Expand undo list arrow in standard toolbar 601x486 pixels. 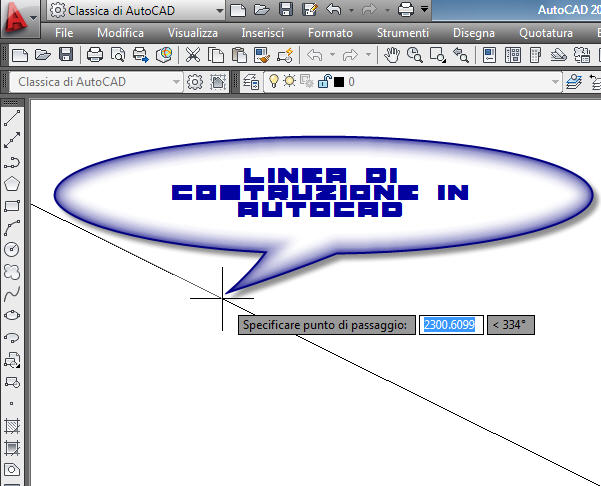332,55
